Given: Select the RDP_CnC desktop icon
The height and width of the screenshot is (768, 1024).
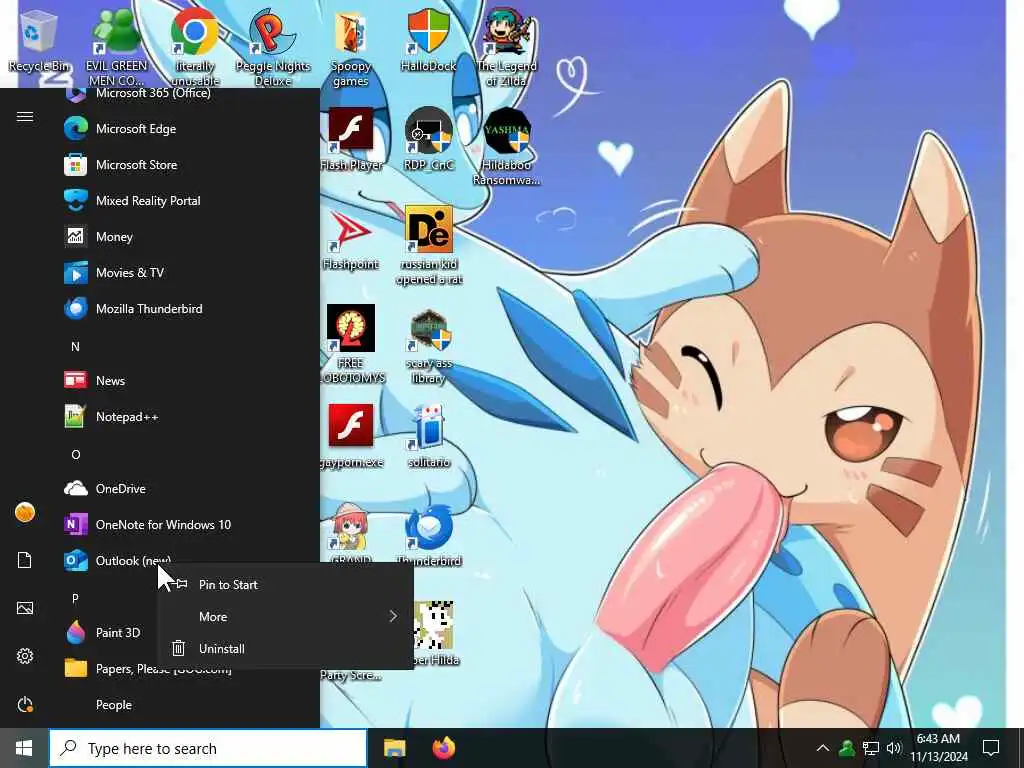Looking at the screenshot, I should (x=428, y=140).
